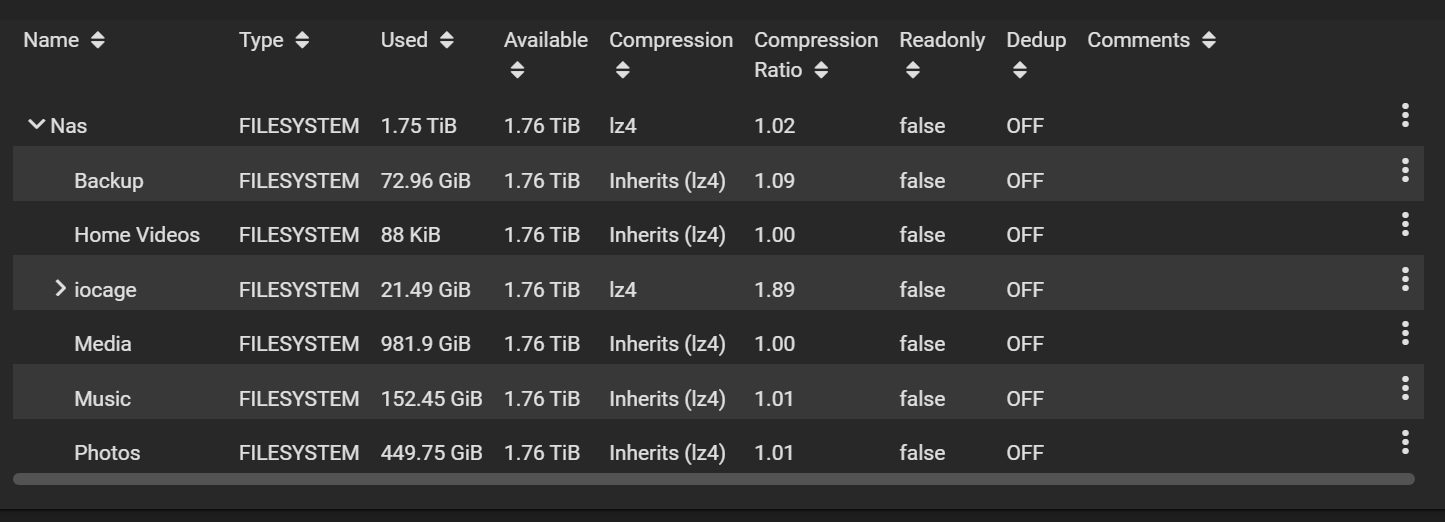Open actions menu for Home Videos dataset

click(1405, 225)
